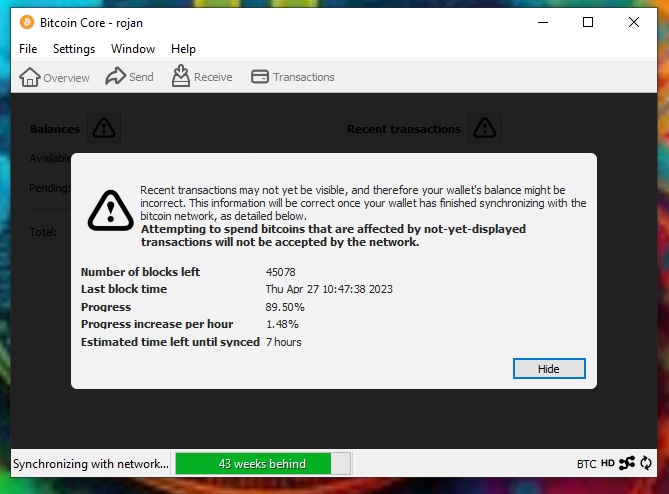
Task: Click the estimated time '7 hours'
Action: tap(283, 342)
